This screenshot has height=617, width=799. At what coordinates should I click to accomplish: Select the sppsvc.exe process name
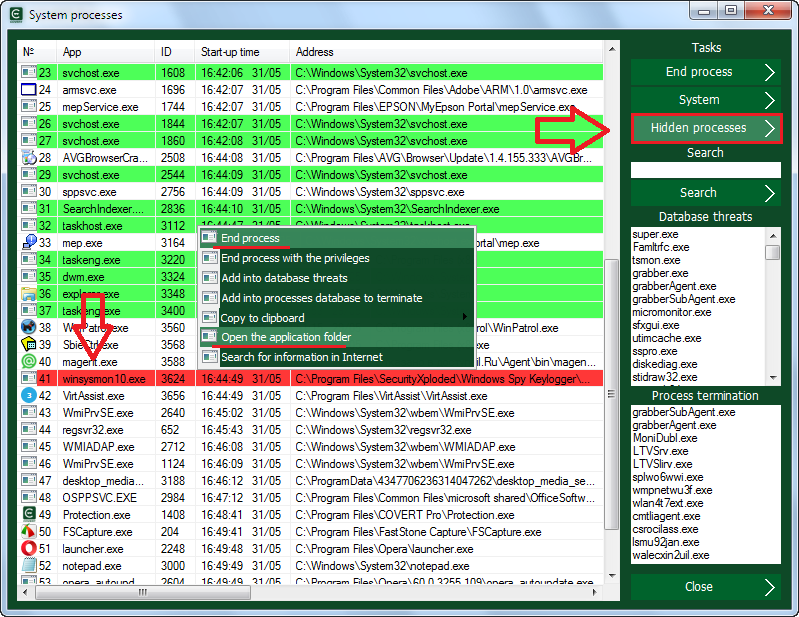coord(89,192)
